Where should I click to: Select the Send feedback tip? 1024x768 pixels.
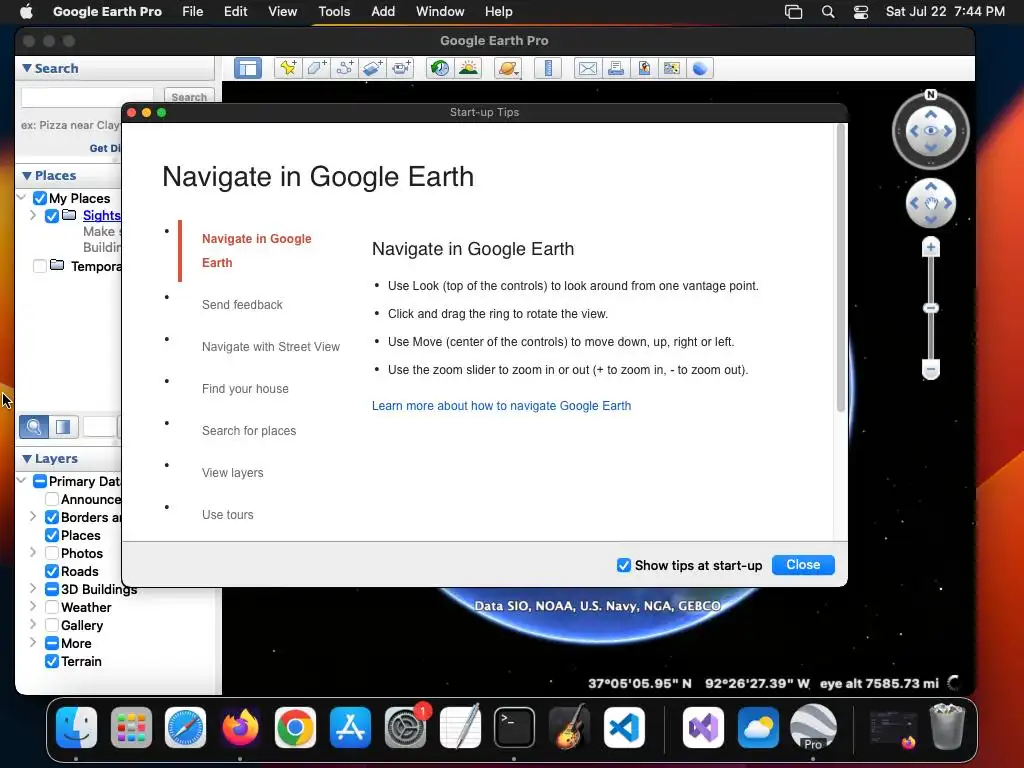point(242,305)
